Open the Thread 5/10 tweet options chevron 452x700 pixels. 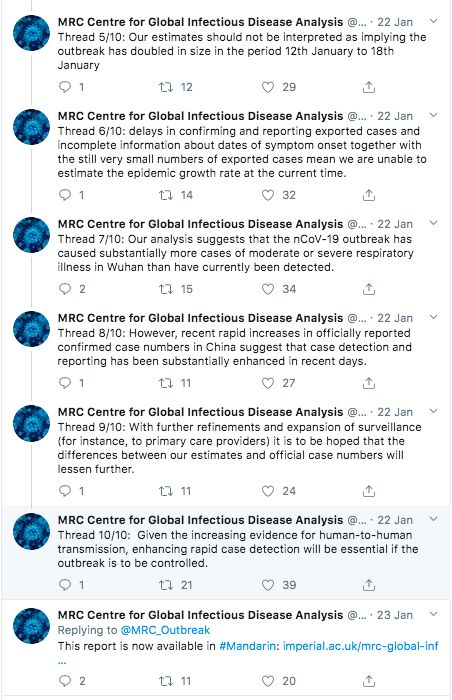(433, 21)
